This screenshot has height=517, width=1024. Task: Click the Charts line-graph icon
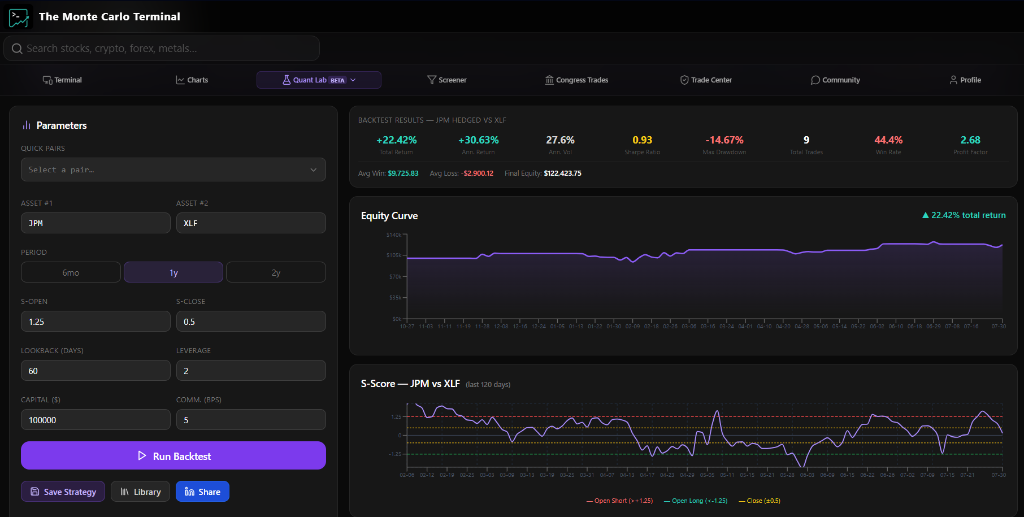point(180,80)
